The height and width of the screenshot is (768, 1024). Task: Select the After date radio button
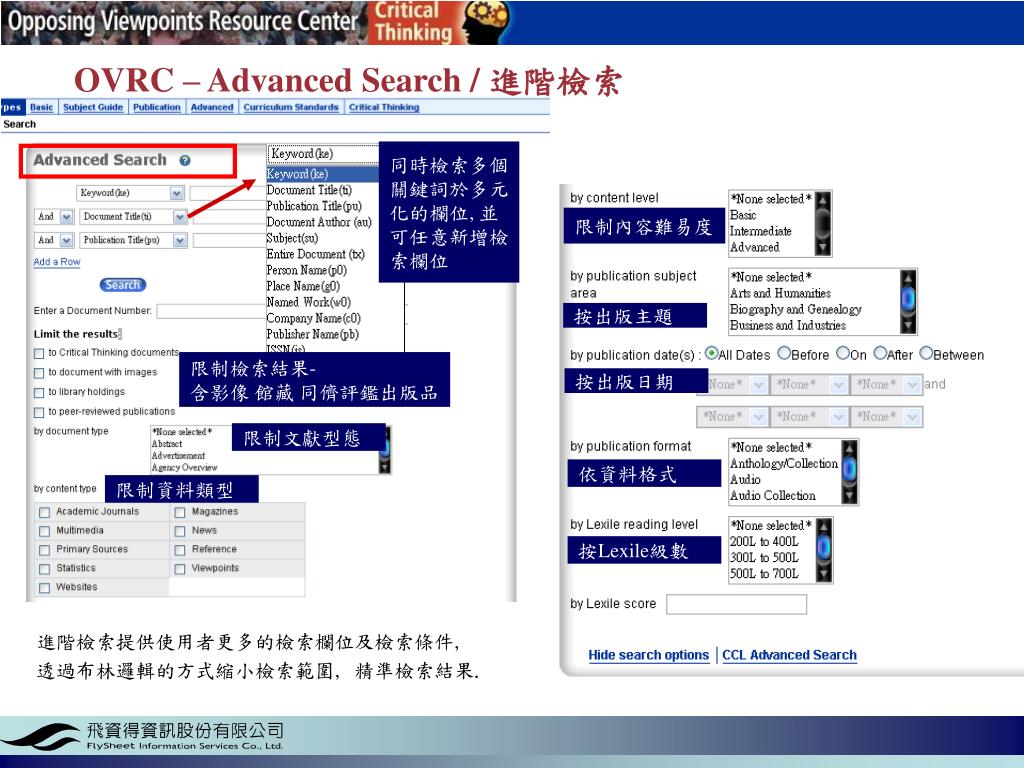tap(880, 353)
